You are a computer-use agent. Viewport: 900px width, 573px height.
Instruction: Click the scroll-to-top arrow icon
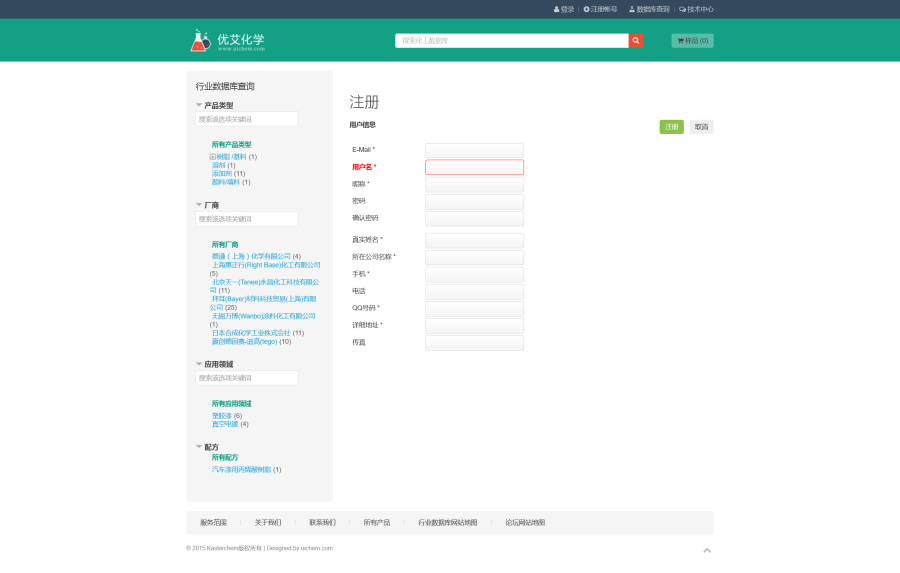point(707,549)
